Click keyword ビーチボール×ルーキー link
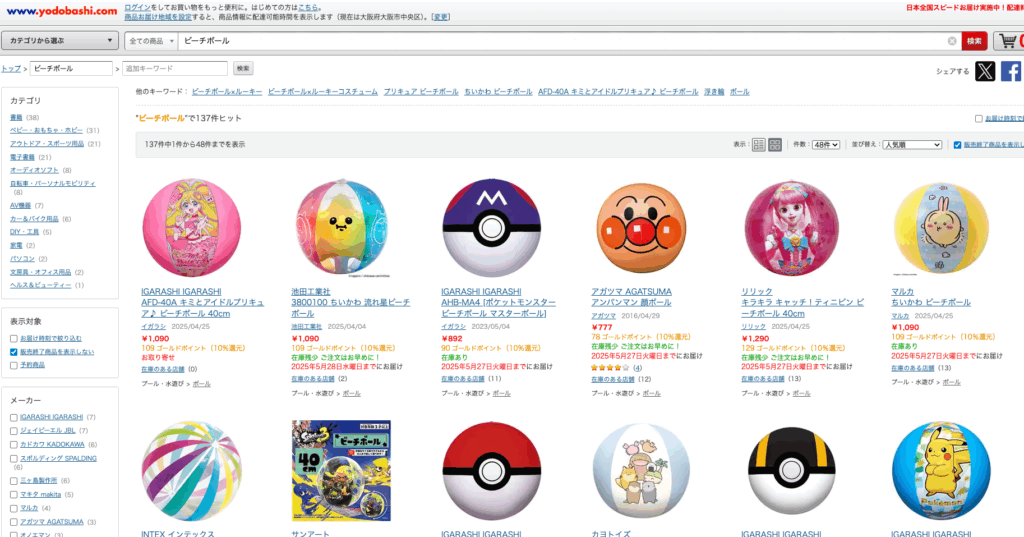This screenshot has width=1024, height=537. point(227,92)
